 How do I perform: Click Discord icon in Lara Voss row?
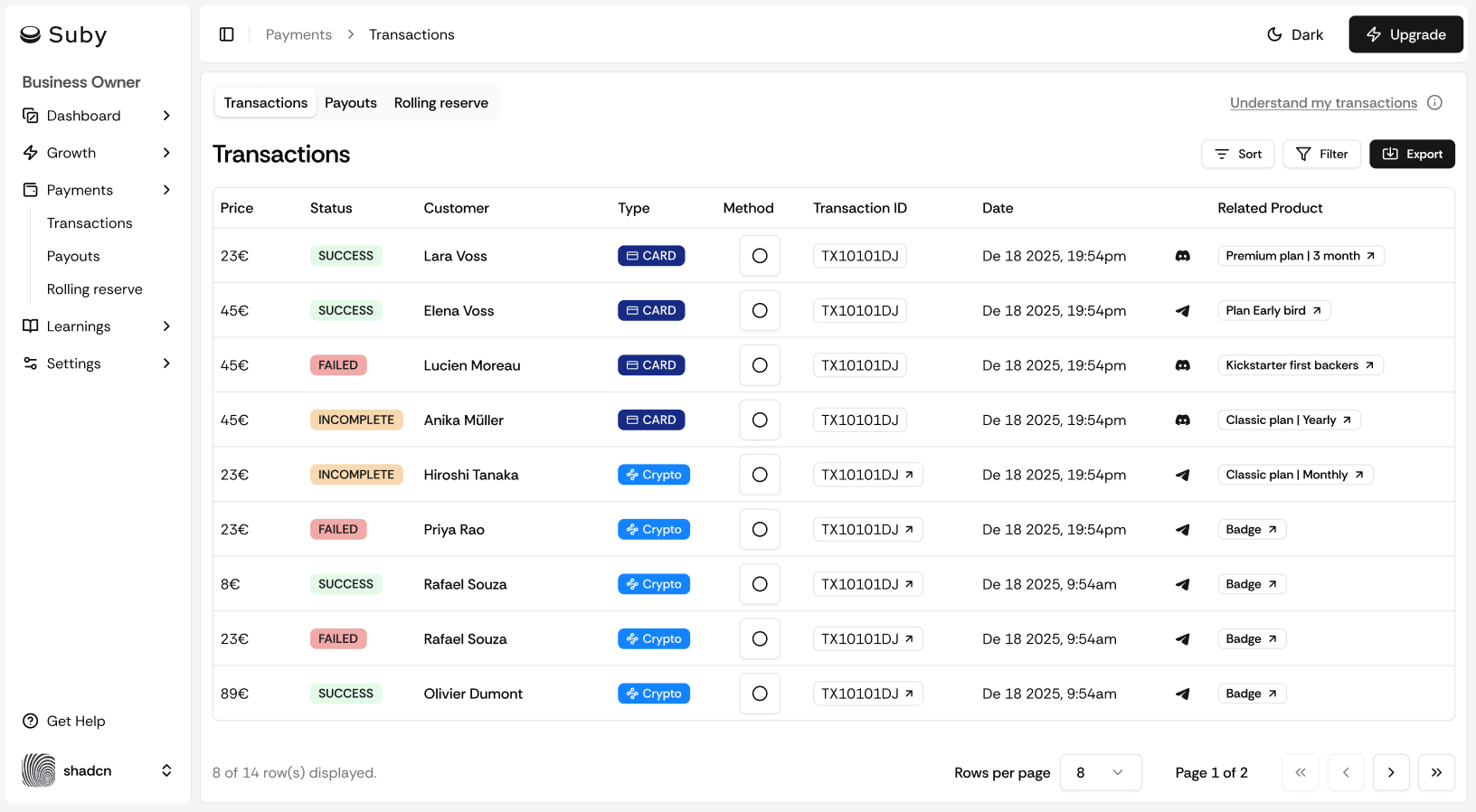[x=1182, y=256]
